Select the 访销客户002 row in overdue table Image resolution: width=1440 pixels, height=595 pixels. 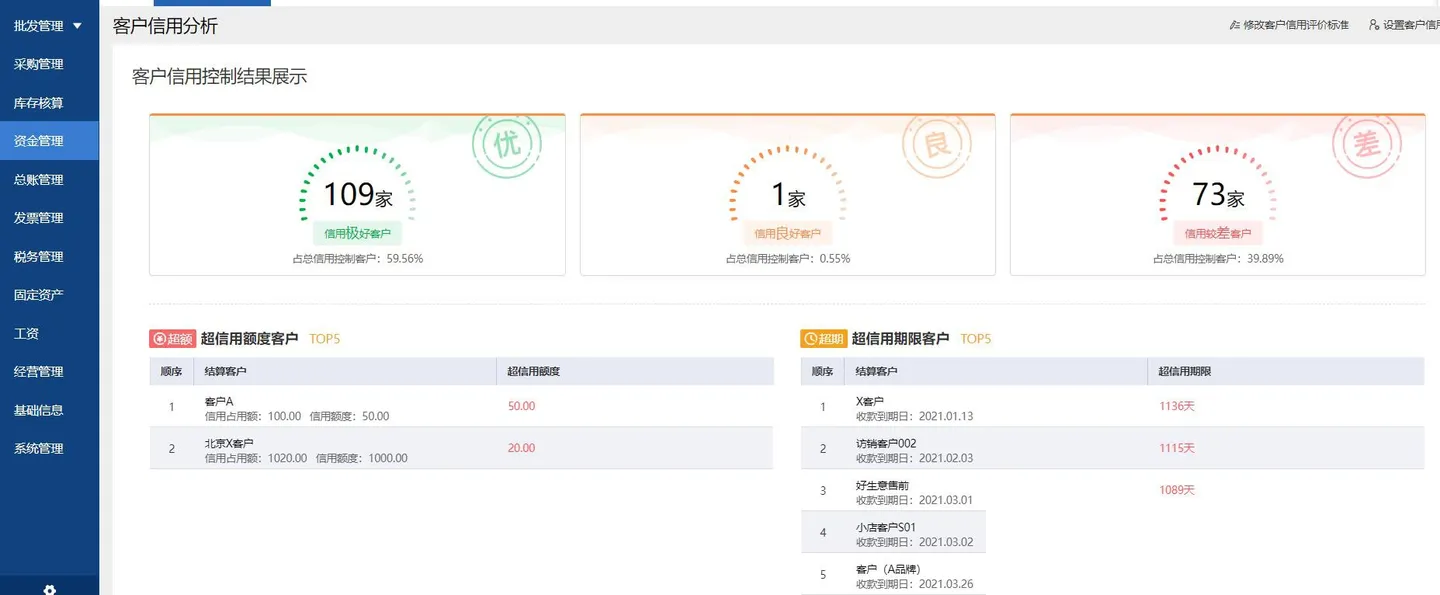1112,449
